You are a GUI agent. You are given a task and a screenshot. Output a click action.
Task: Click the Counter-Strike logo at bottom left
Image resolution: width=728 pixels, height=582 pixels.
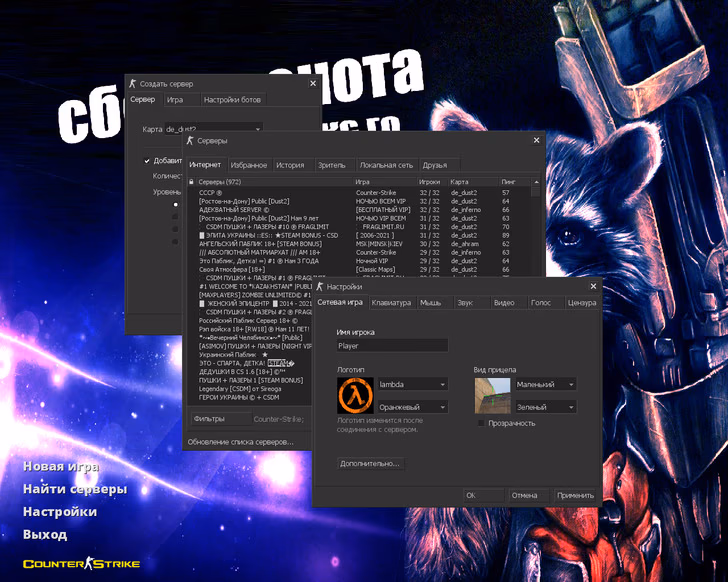point(81,564)
